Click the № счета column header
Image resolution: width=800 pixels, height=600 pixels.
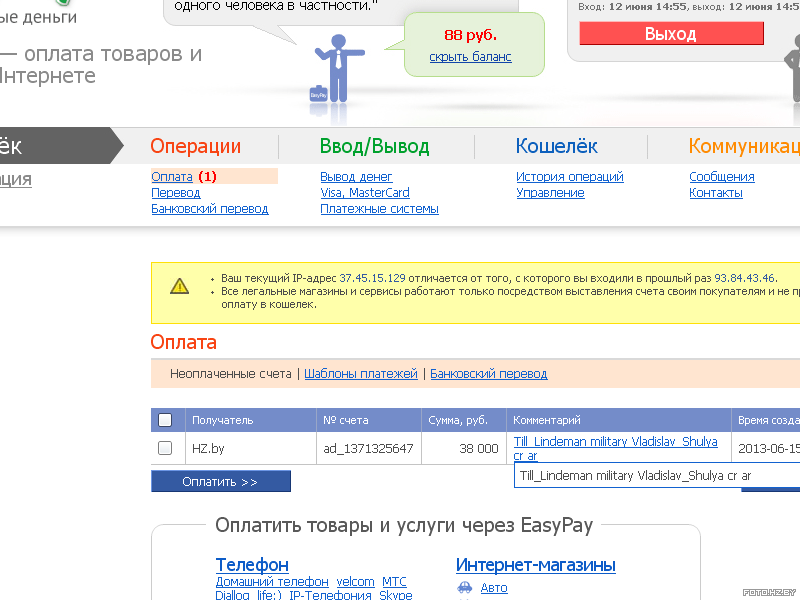[345, 420]
